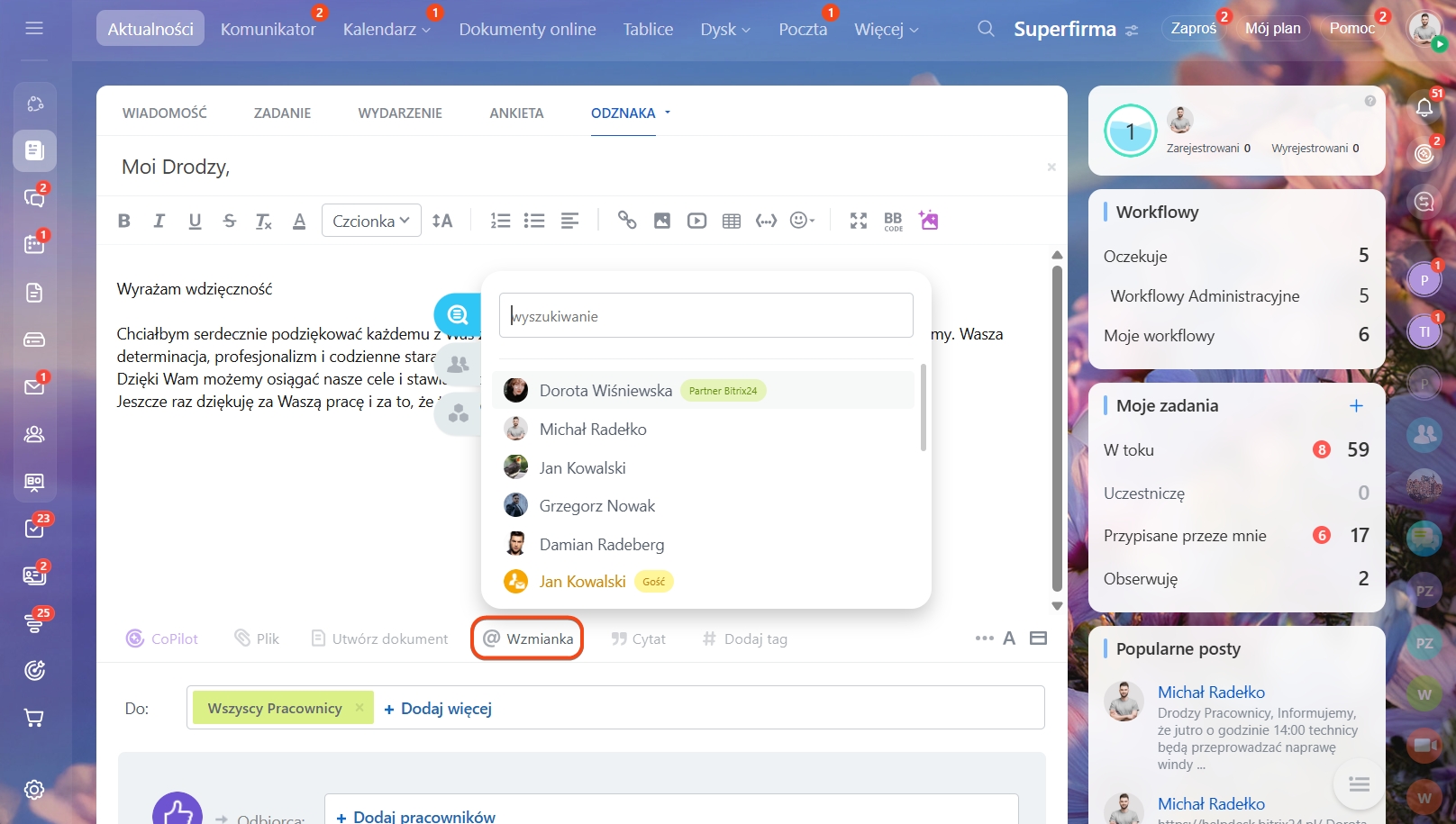The width and height of the screenshot is (1456, 824).
Task: Mention Michał Radełko from list
Action: pyautogui.click(x=703, y=429)
